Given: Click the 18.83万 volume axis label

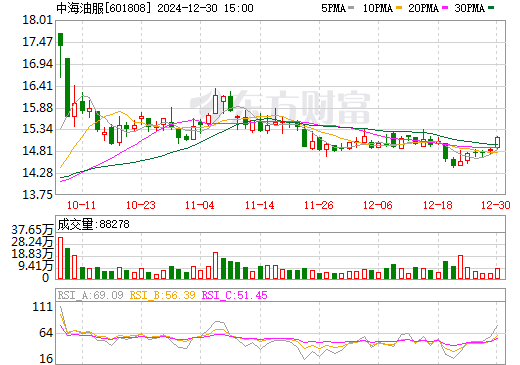Looking at the screenshot, I should (x=32, y=254).
